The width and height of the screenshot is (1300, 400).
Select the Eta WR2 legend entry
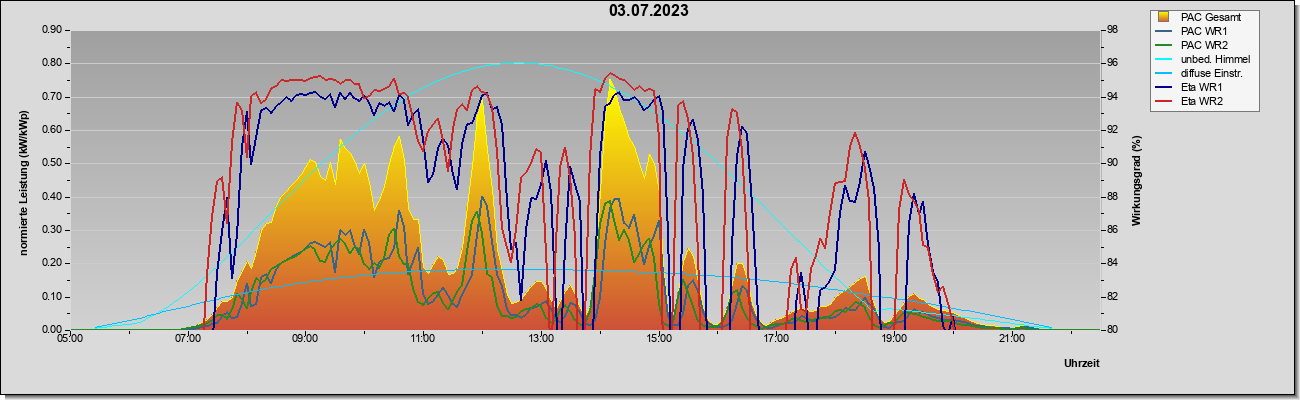(x=1201, y=101)
